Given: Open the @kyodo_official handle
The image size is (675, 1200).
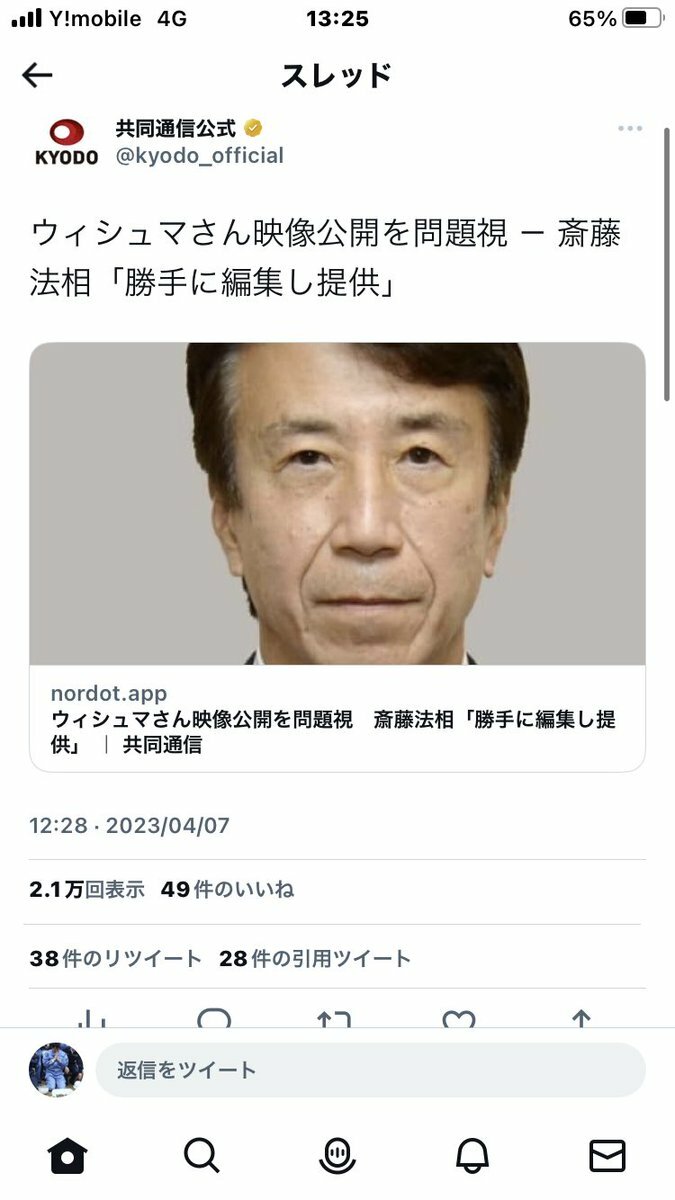Looking at the screenshot, I should coord(200,156).
